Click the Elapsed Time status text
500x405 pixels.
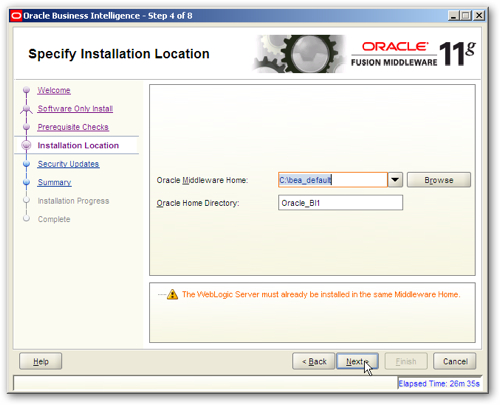pyautogui.click(x=439, y=384)
